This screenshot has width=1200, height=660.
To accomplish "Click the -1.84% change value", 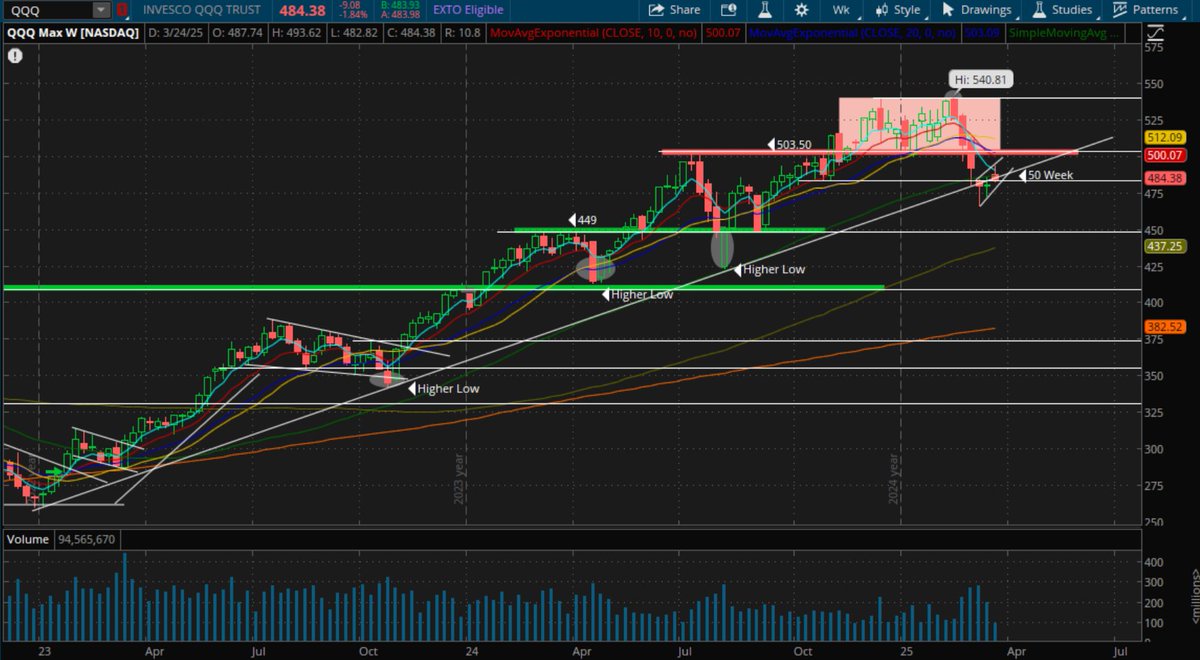I will coord(354,15).
